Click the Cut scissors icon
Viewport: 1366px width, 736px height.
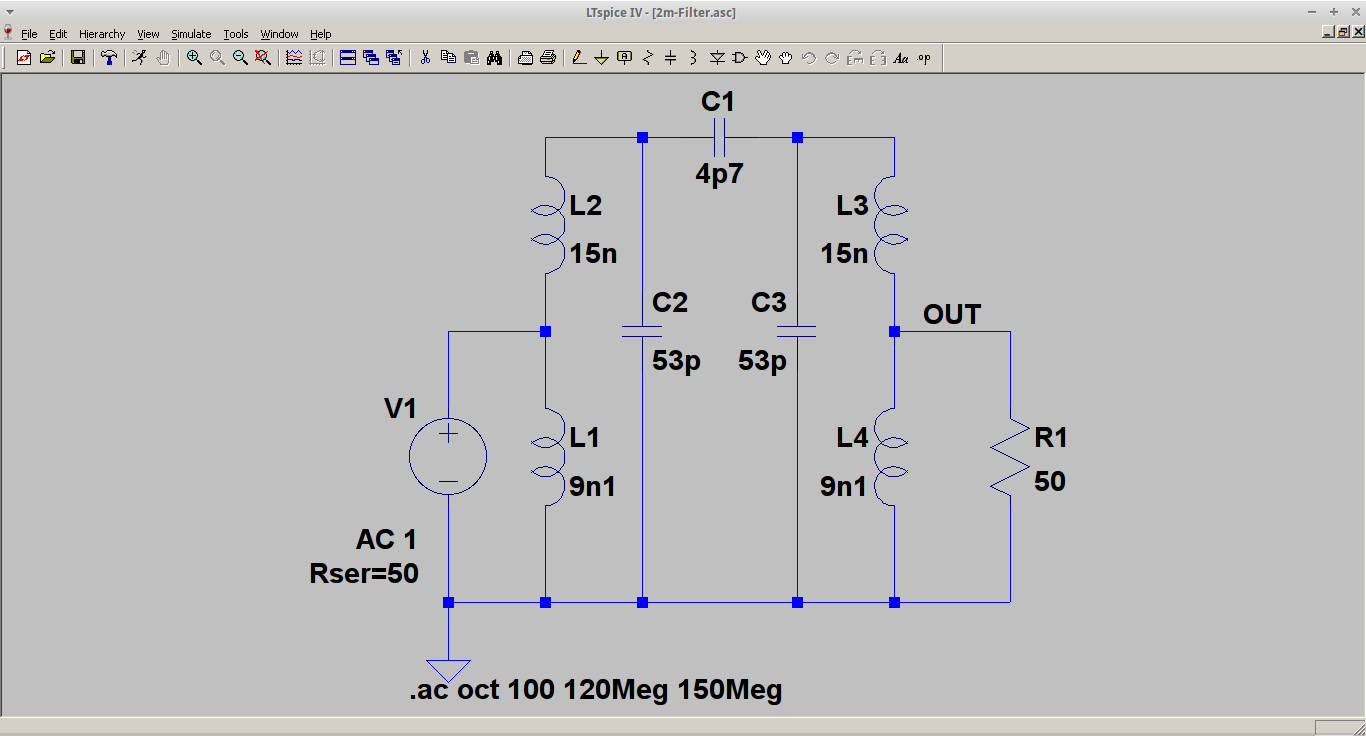[425, 58]
